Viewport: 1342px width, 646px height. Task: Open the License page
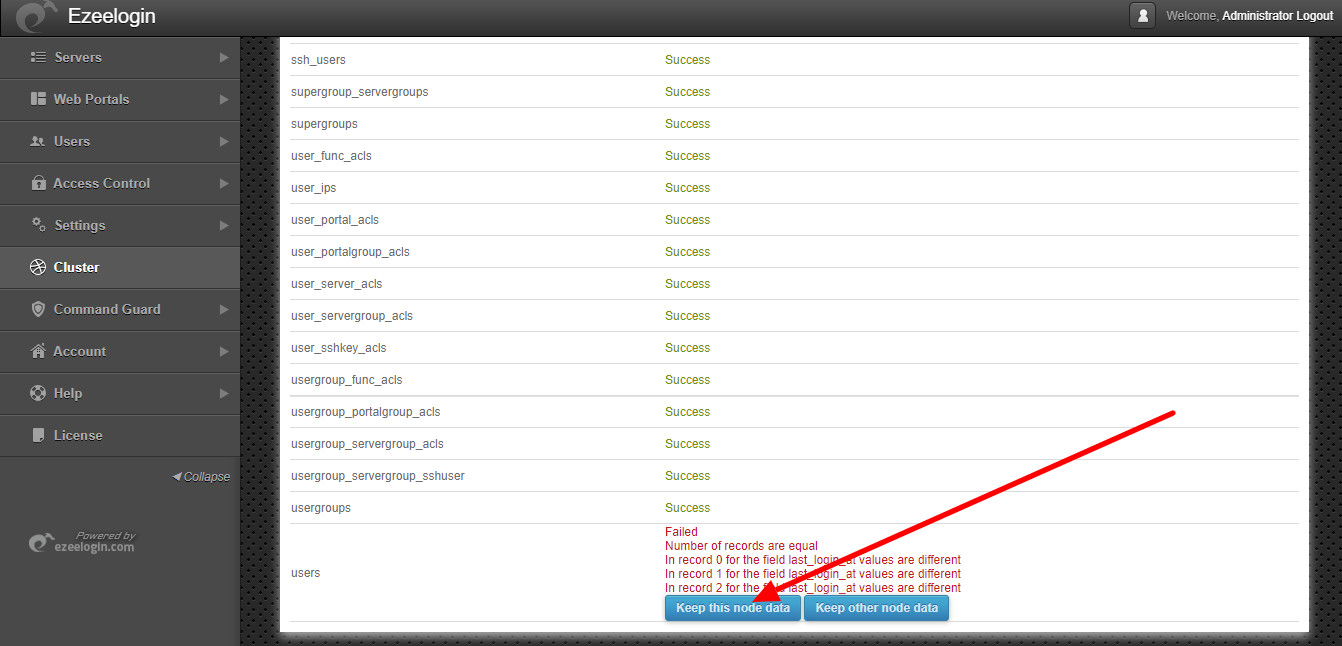point(120,436)
